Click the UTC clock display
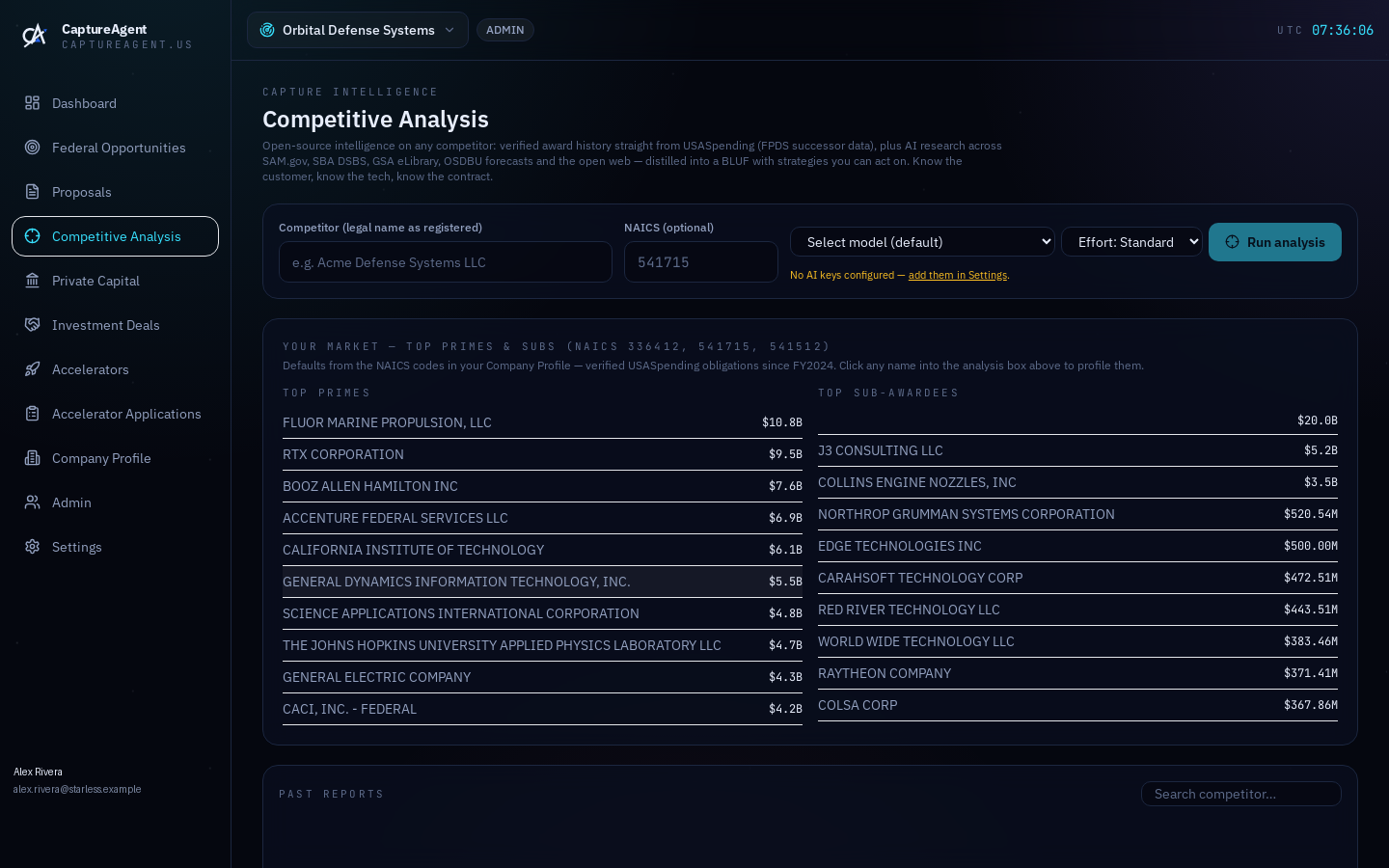This screenshot has height=868, width=1389. [x=1325, y=30]
